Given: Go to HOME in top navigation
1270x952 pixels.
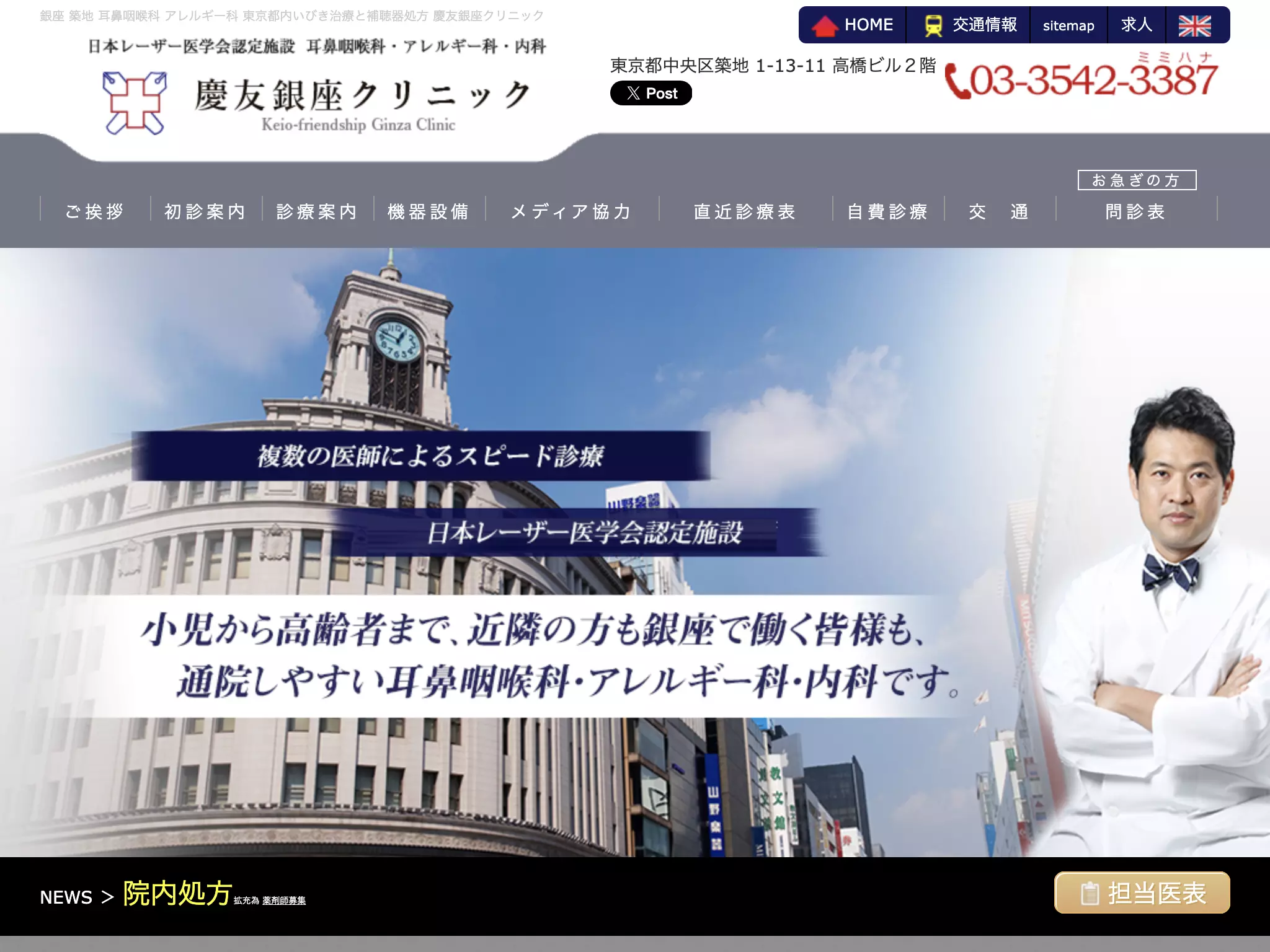Looking at the screenshot, I should point(853,25).
